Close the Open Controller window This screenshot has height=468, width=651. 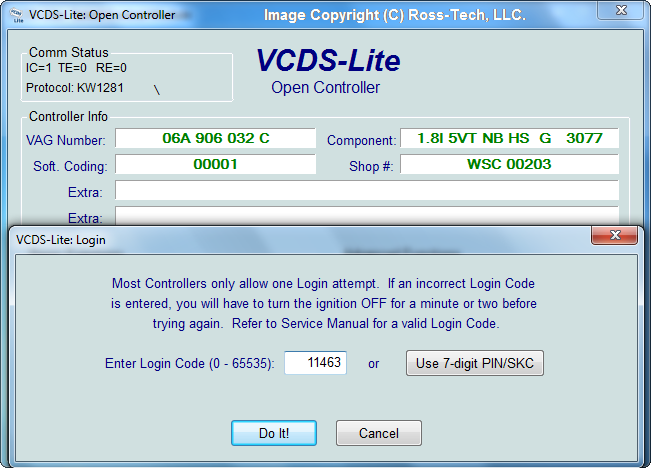click(x=621, y=10)
